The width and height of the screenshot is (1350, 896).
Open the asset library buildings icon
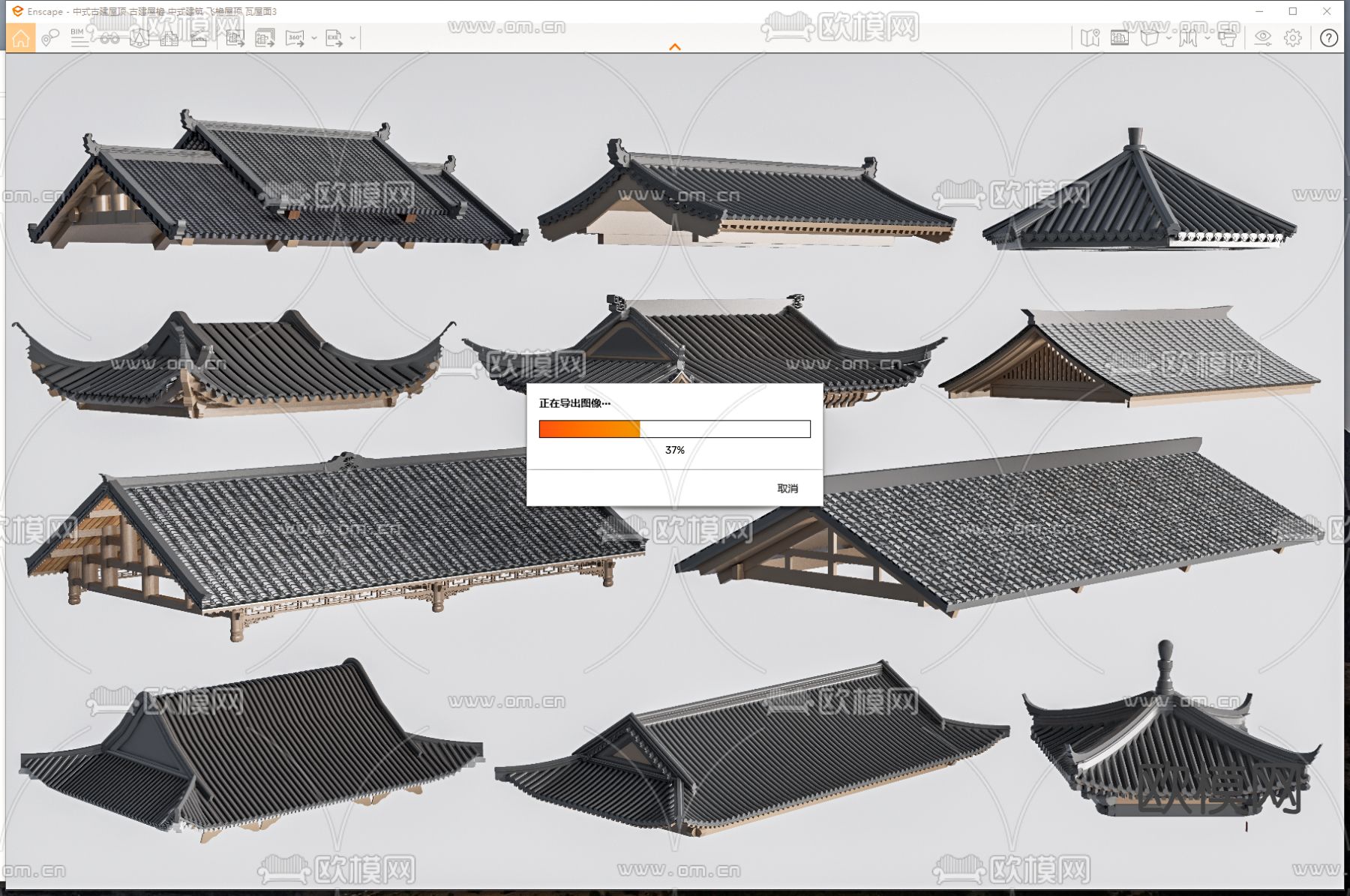(169, 38)
